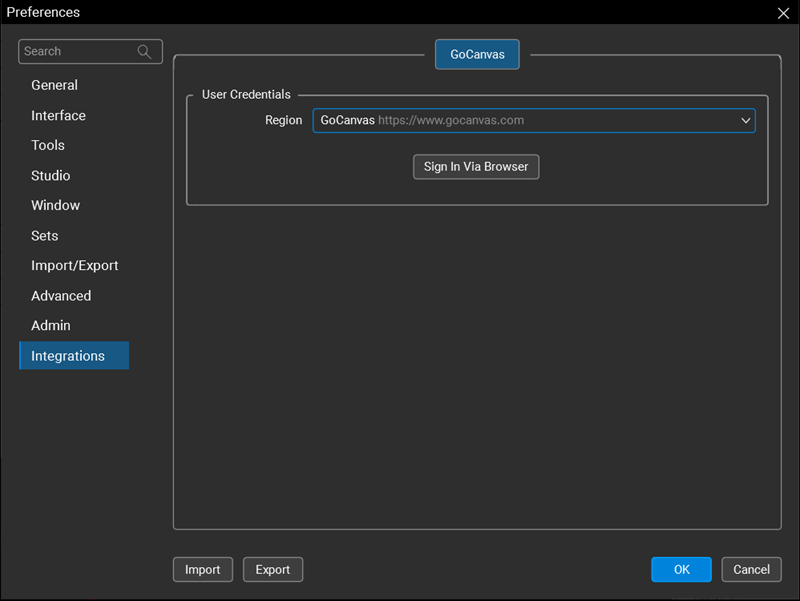The image size is (800, 601).
Task: Expand the Region dropdown arrow
Action: click(745, 120)
